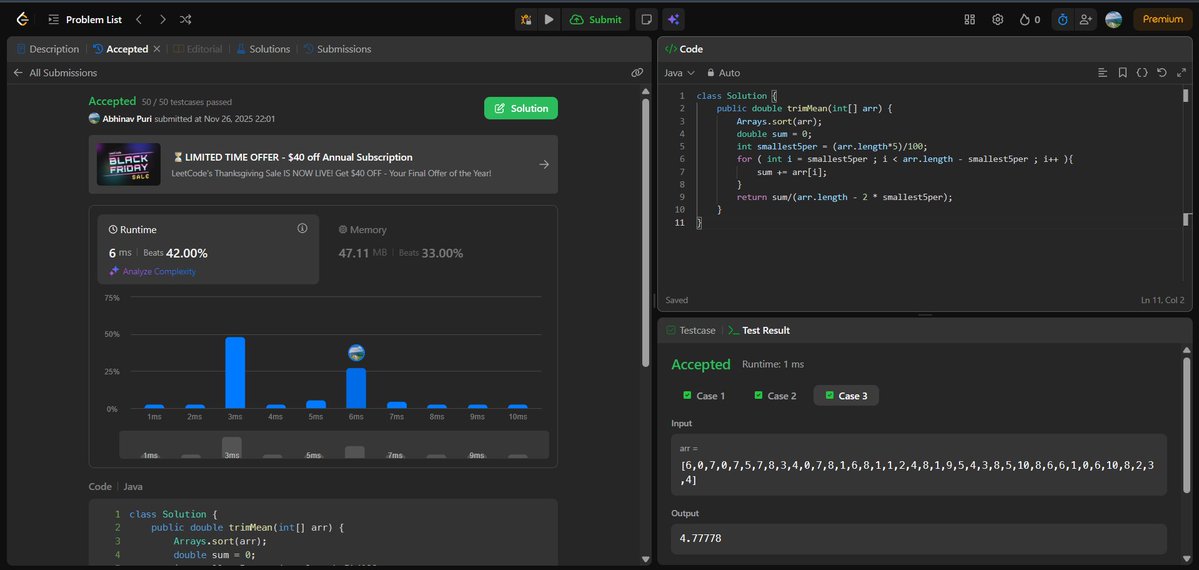This screenshot has height=570, width=1199.
Task: Toggle the Auto lock setting
Action: [723, 73]
